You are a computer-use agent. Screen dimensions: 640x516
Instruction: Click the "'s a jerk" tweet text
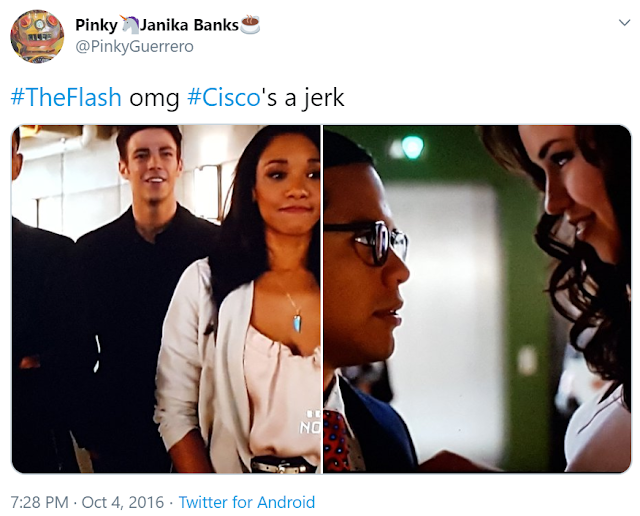303,99
